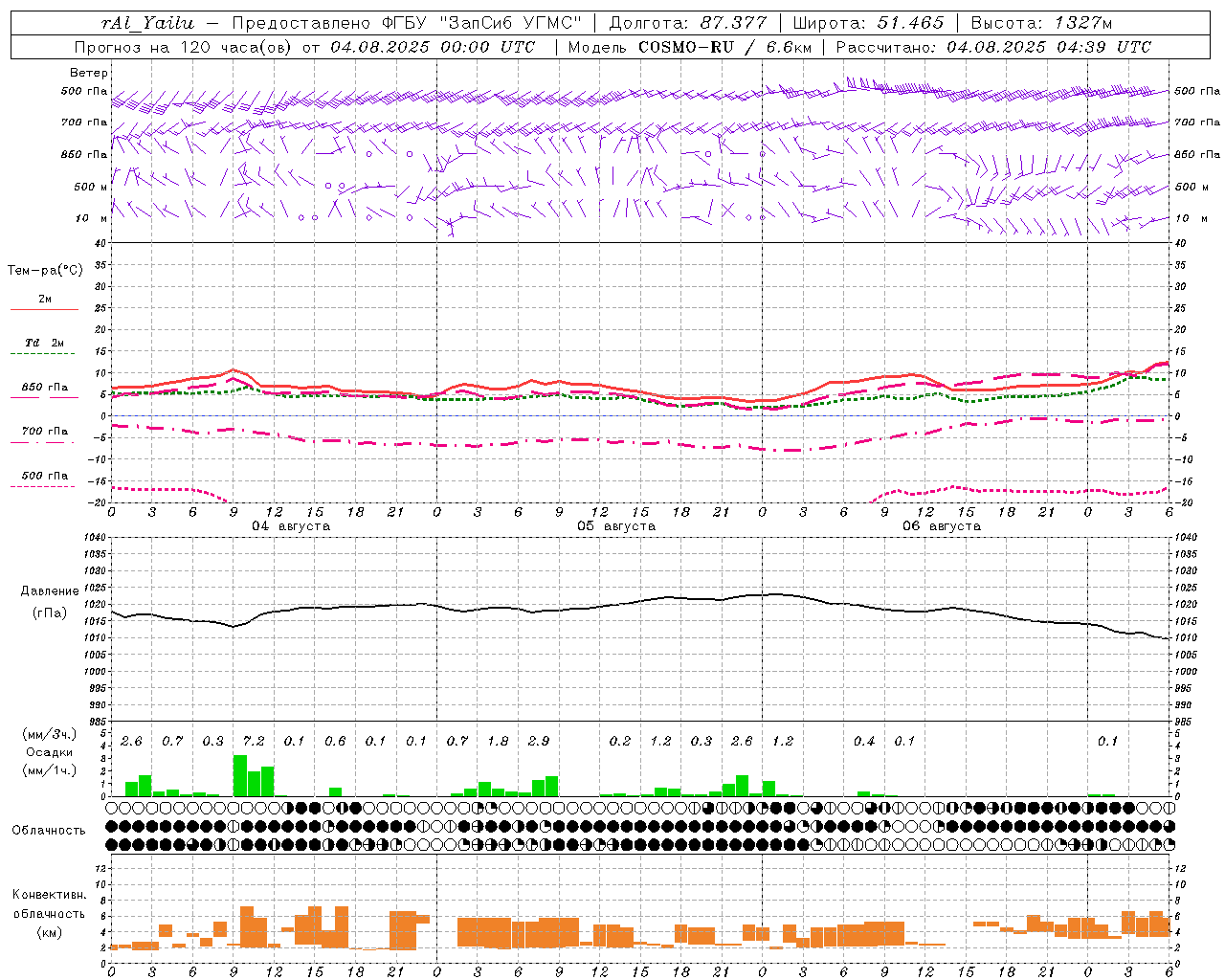Click precipitation total value 0.2
Viewport: 1225px width, 980px height.
tap(620, 742)
